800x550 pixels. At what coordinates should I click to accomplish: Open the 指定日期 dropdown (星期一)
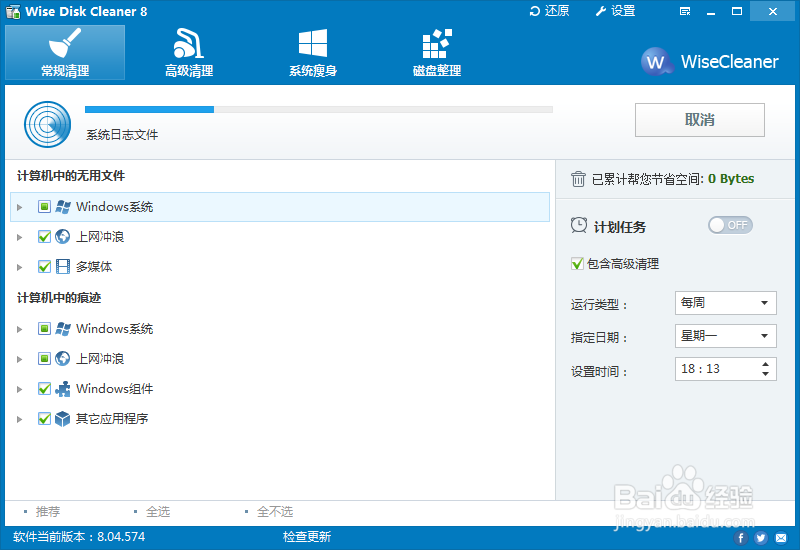pyautogui.click(x=726, y=336)
